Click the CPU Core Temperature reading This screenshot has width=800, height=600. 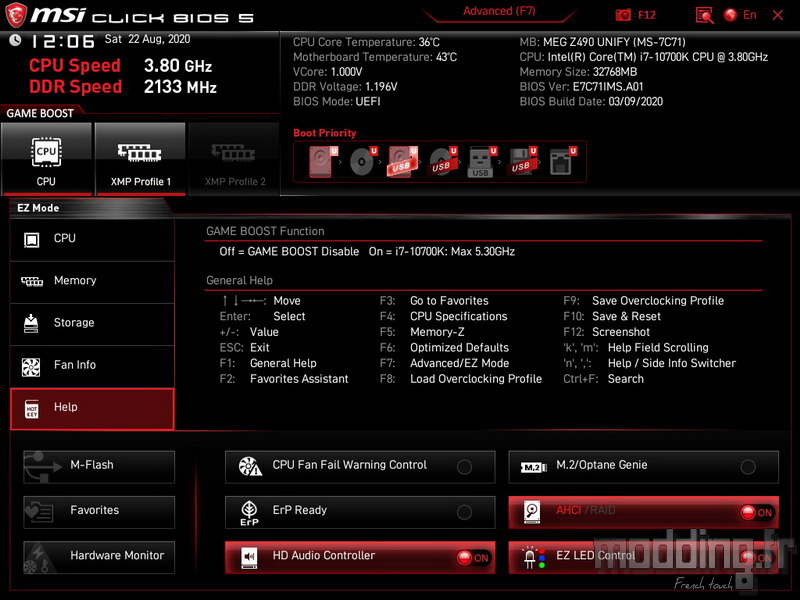click(366, 42)
